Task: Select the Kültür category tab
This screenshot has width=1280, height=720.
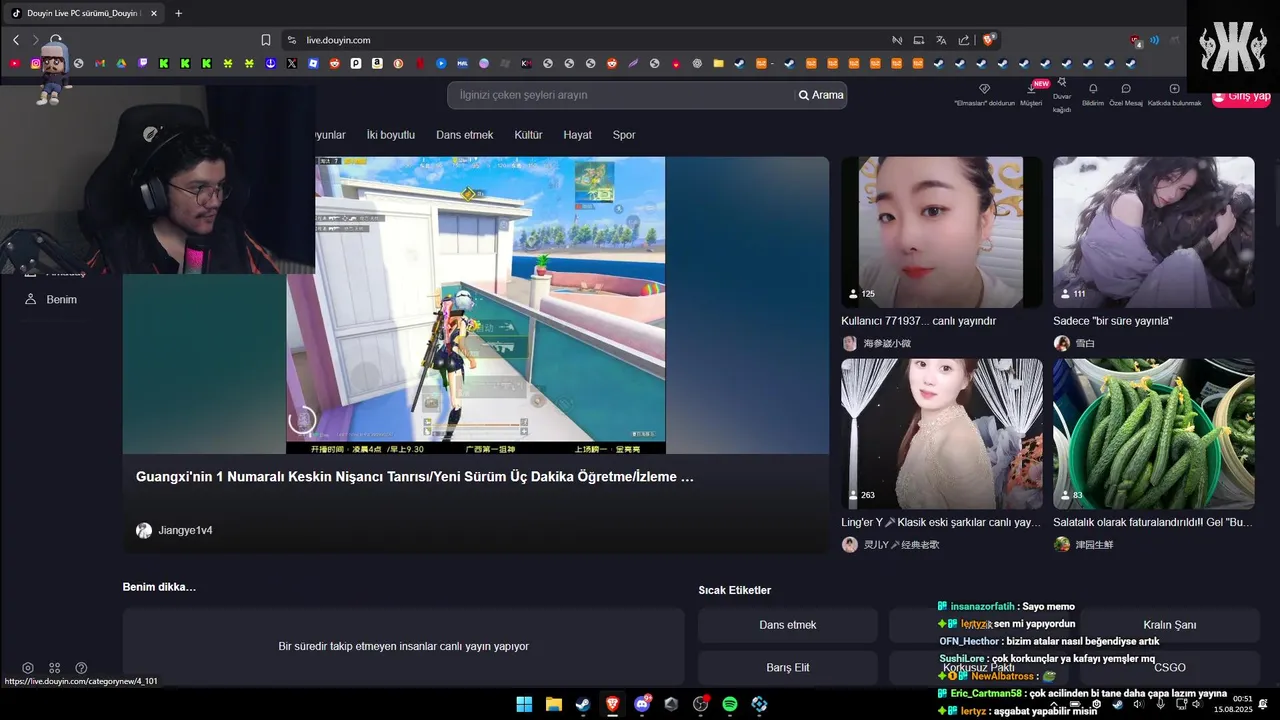Action: [x=528, y=135]
